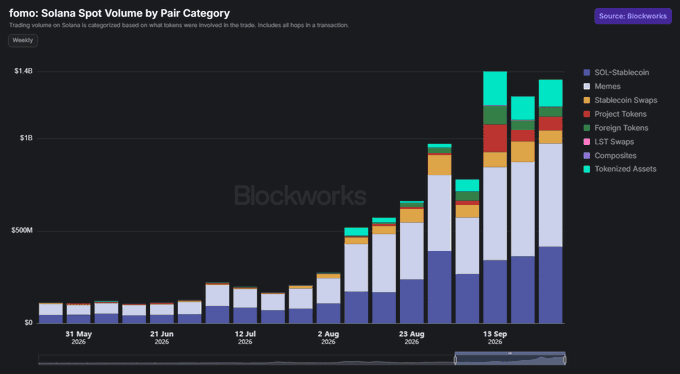Open the Weekly interval selector

click(x=23, y=40)
